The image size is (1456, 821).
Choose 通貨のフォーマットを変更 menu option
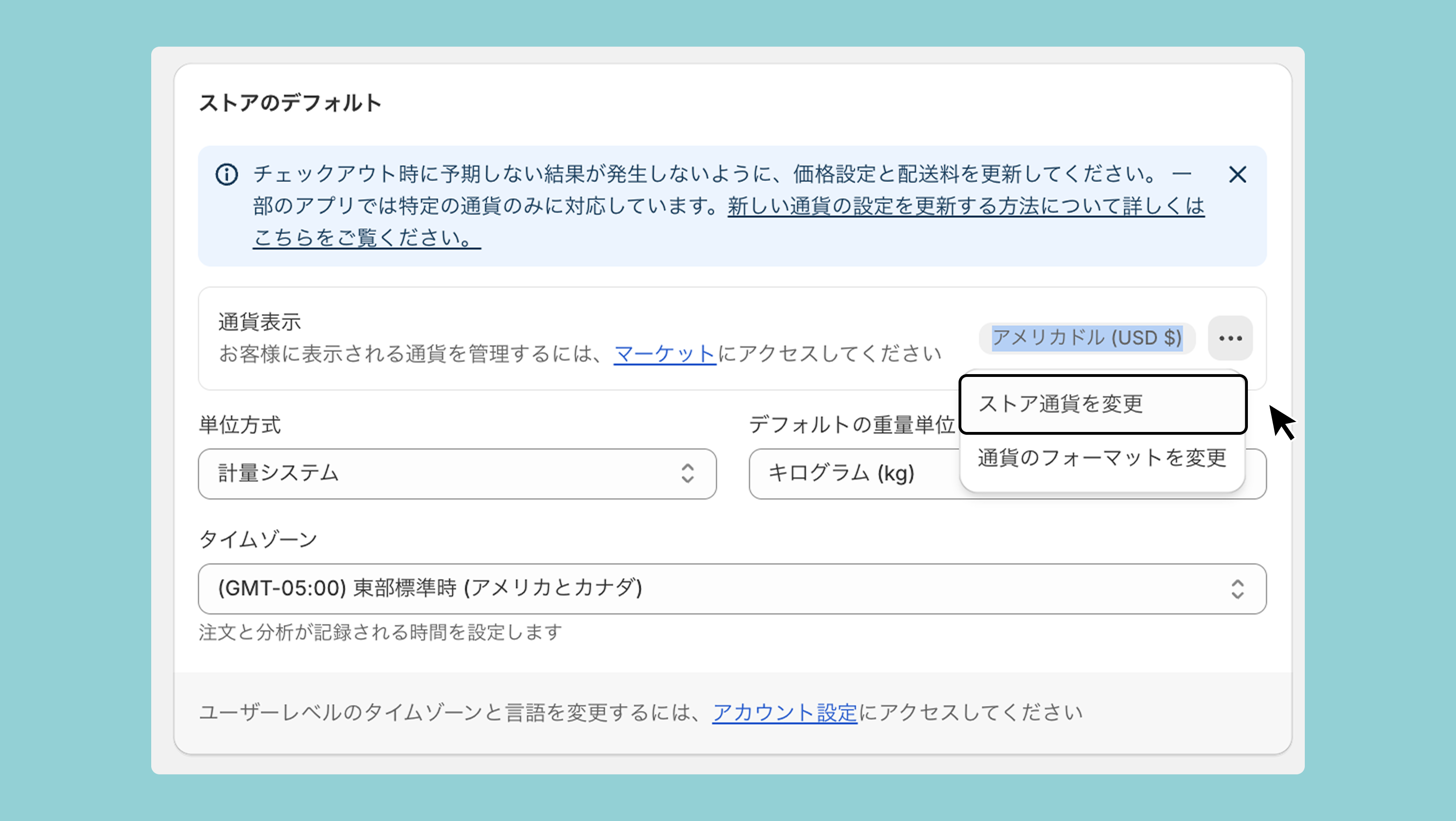click(1102, 458)
